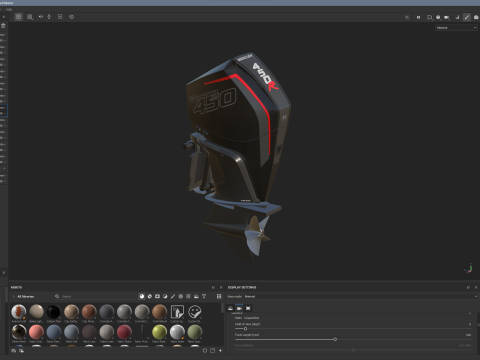Viewport: 480px width, 360px height.
Task: Close the Display Settings panel
Action: [476, 287]
